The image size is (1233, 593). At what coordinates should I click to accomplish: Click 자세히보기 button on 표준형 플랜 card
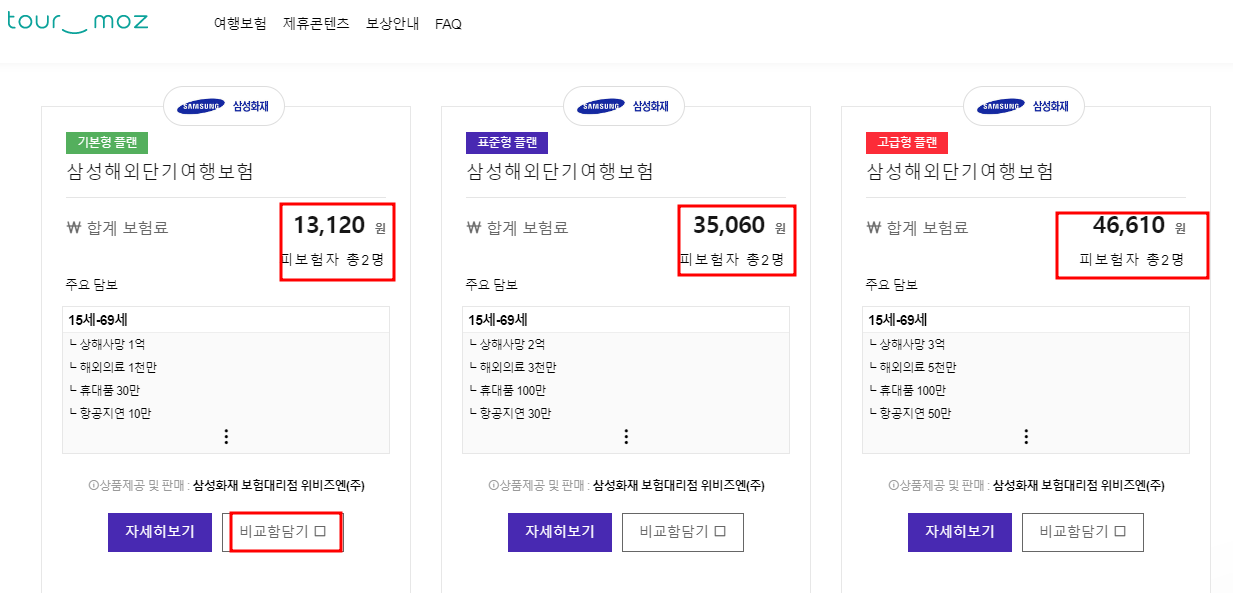(x=560, y=531)
